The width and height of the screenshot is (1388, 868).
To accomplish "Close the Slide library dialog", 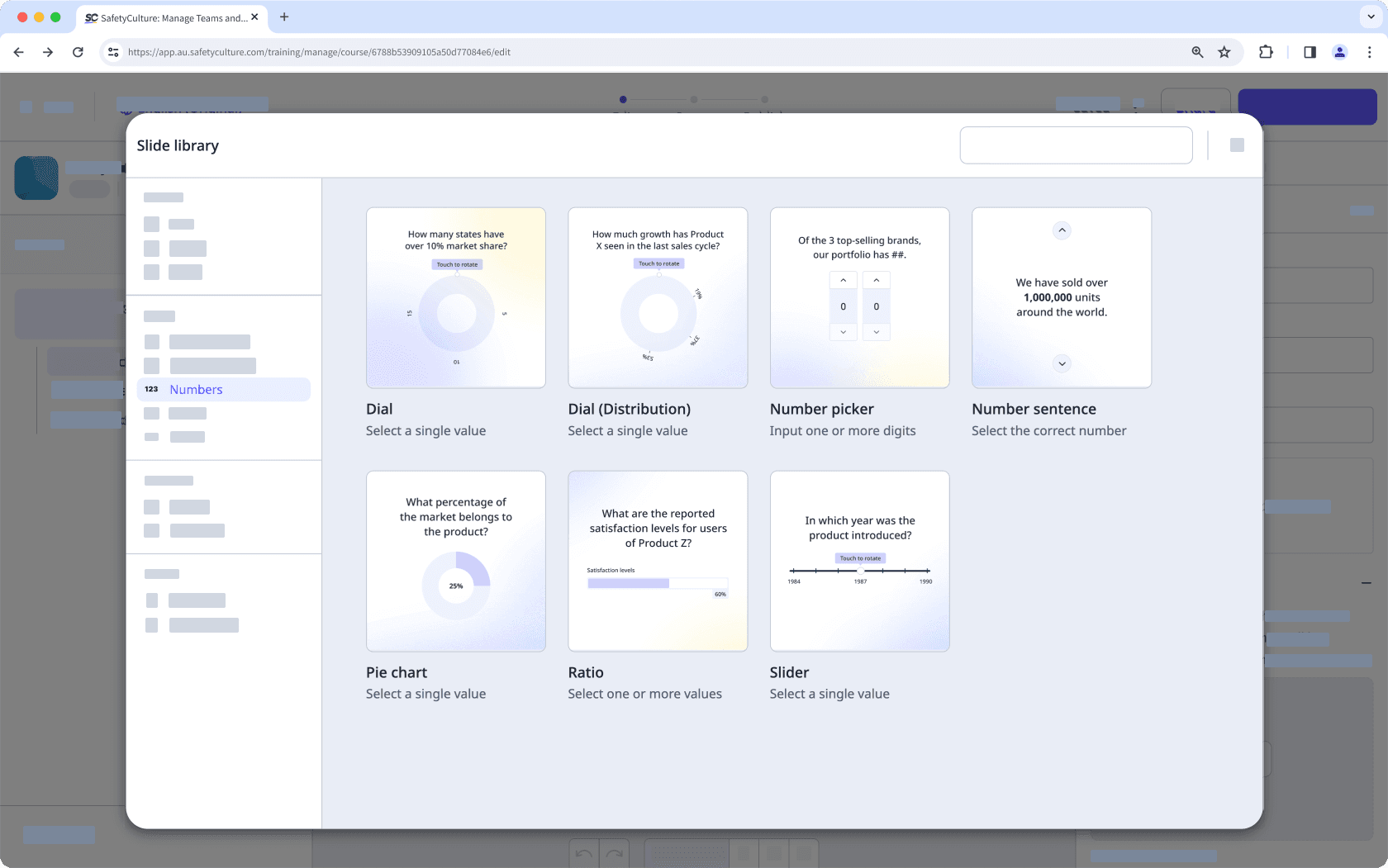I will coord(1237,145).
